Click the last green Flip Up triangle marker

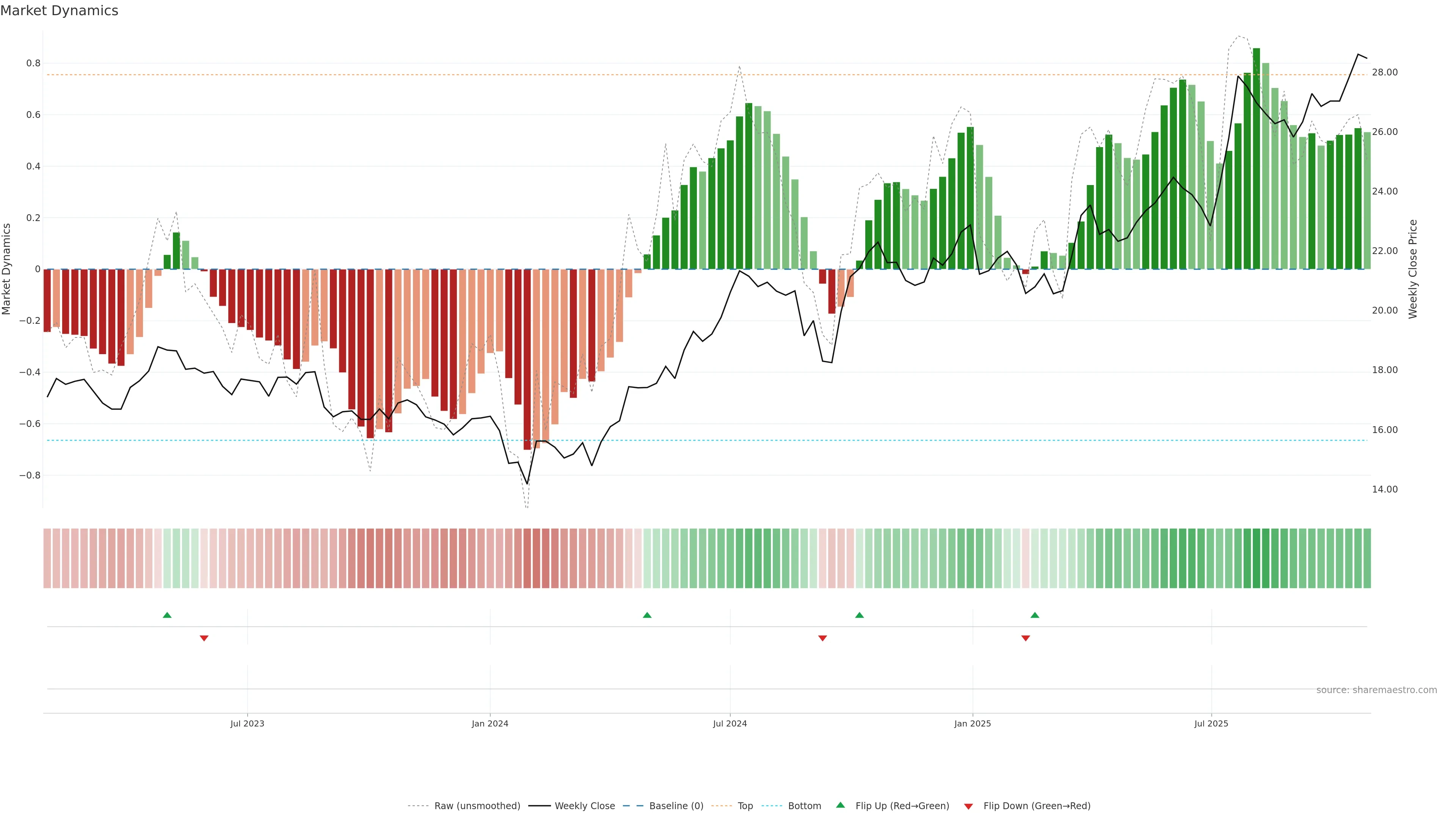click(1034, 615)
